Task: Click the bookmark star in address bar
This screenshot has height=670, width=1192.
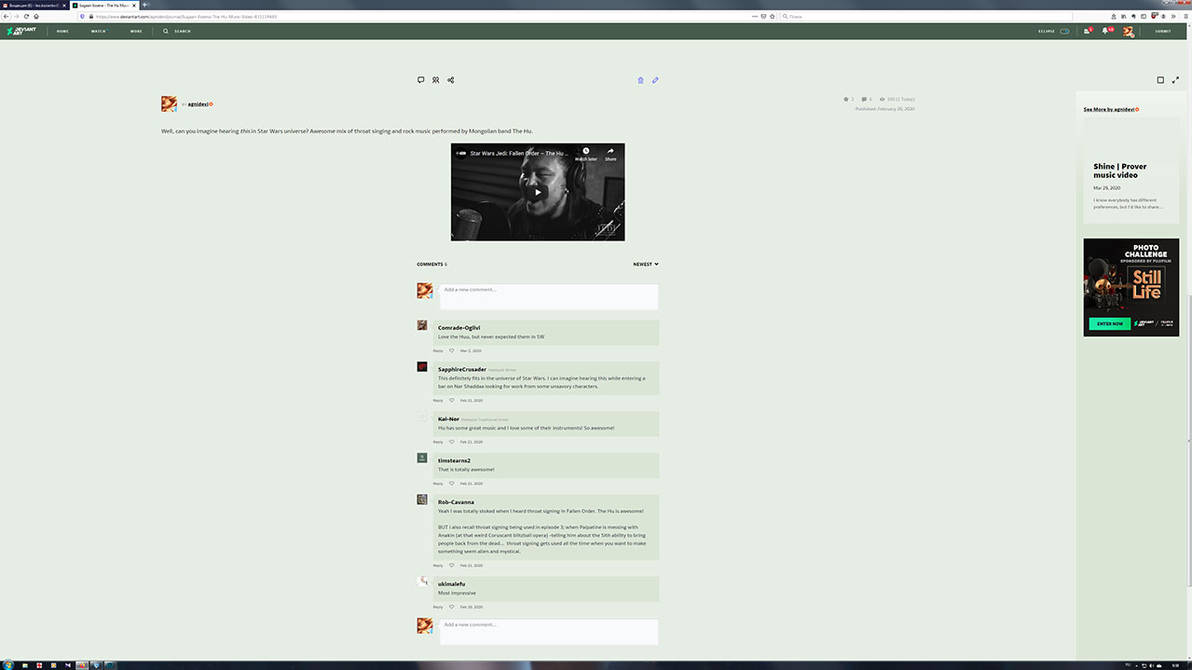Action: coord(772,16)
